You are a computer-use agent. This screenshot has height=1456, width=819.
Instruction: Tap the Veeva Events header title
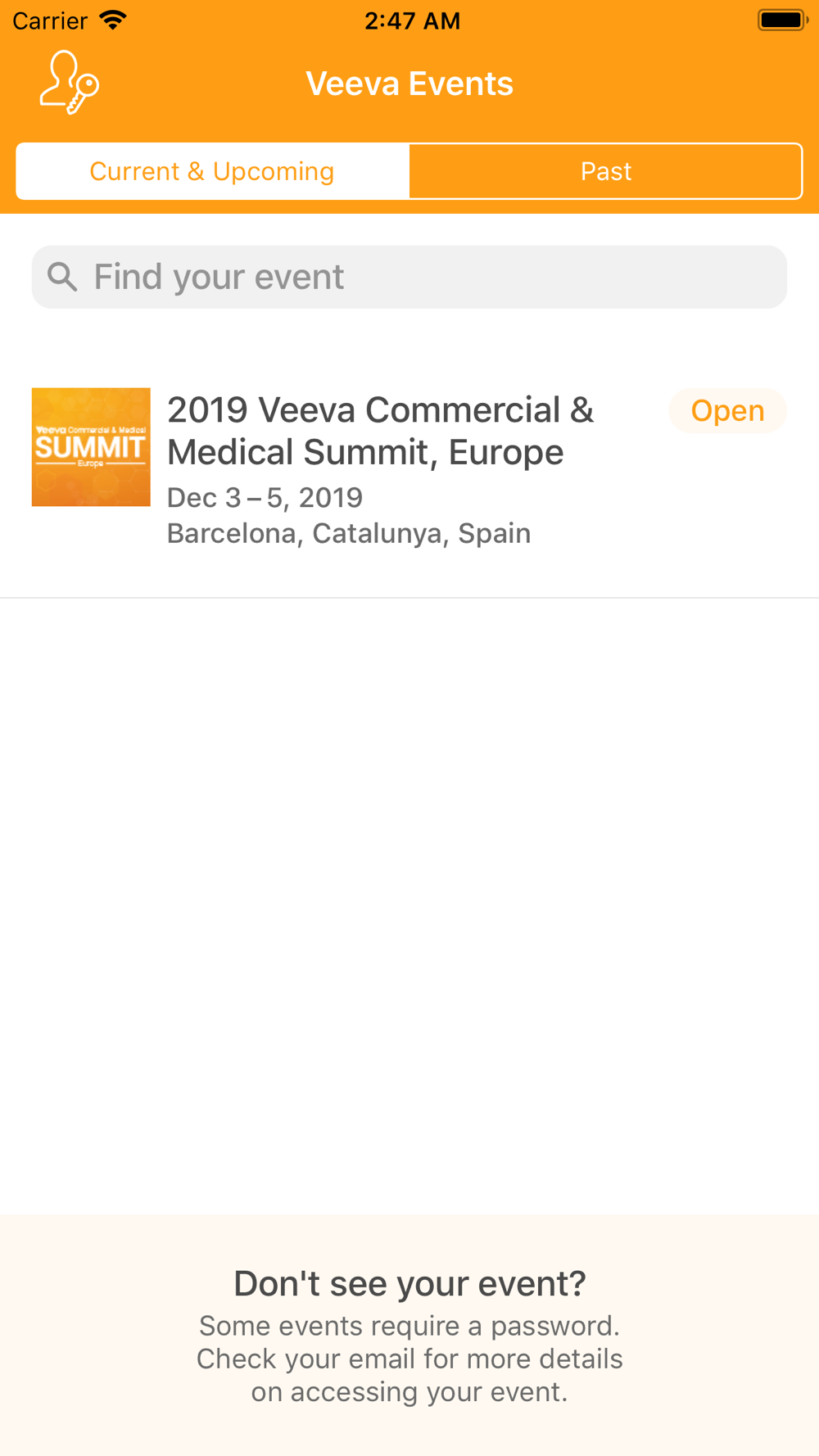tap(409, 84)
